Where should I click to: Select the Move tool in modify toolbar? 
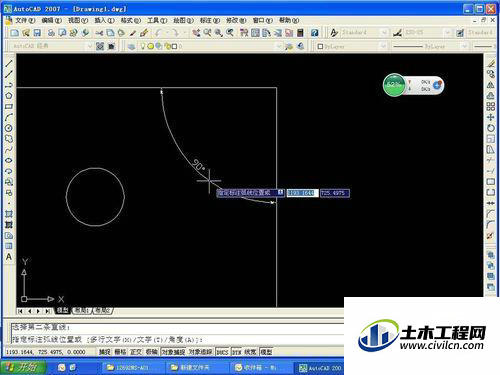point(490,117)
